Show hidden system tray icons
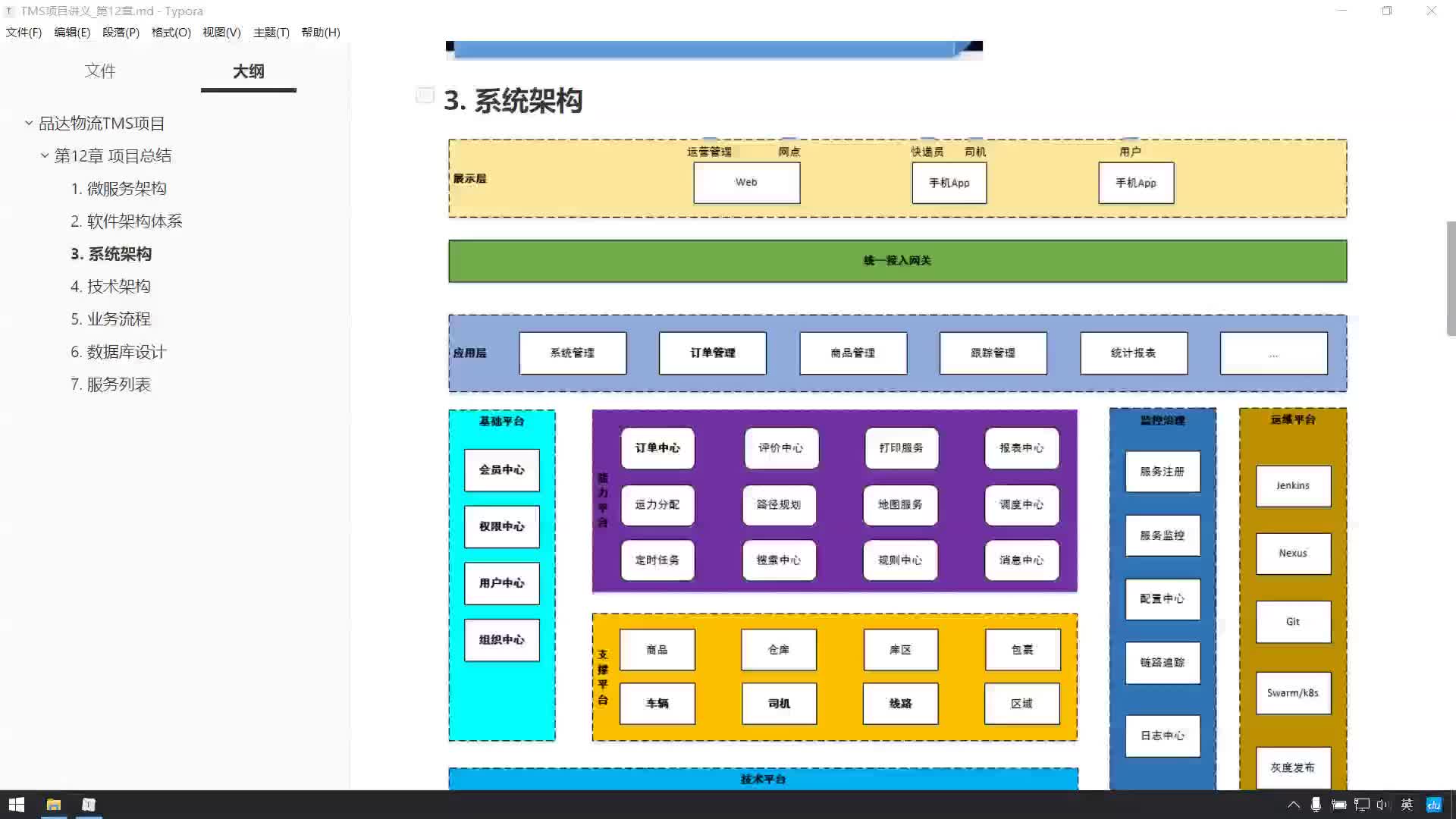 click(1294, 805)
